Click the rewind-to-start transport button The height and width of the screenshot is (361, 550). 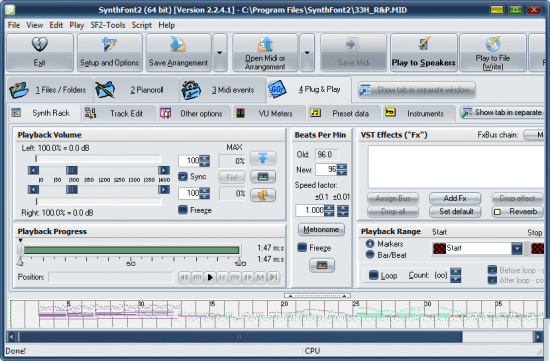tap(184, 278)
